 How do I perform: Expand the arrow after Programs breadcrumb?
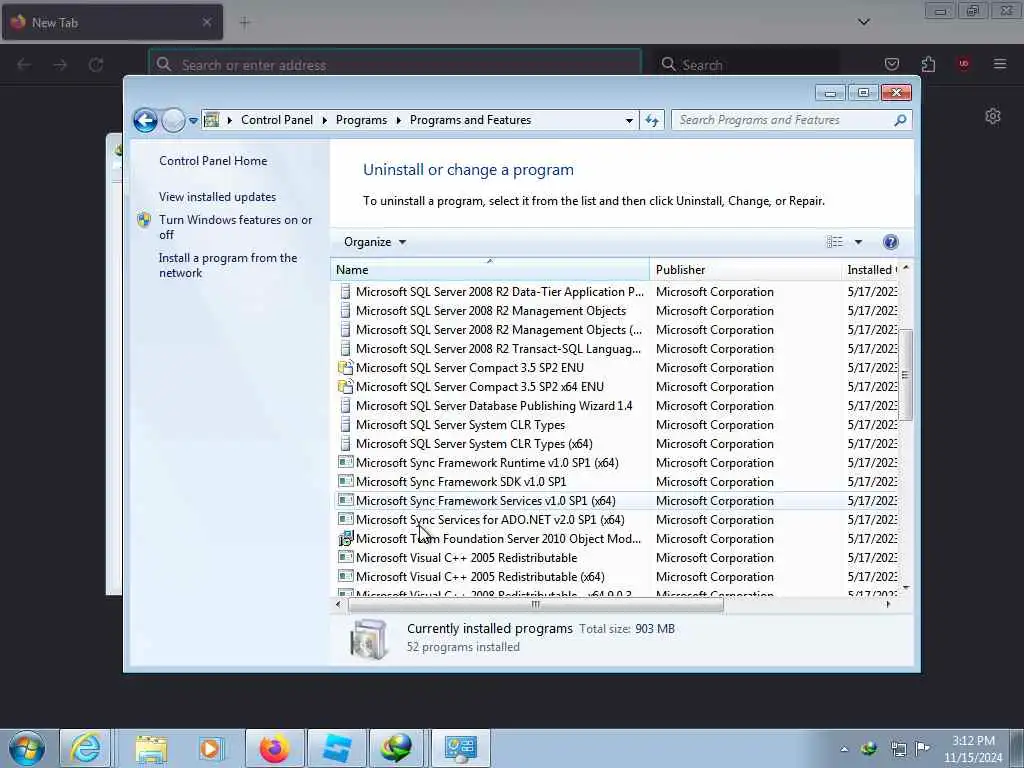(398, 120)
